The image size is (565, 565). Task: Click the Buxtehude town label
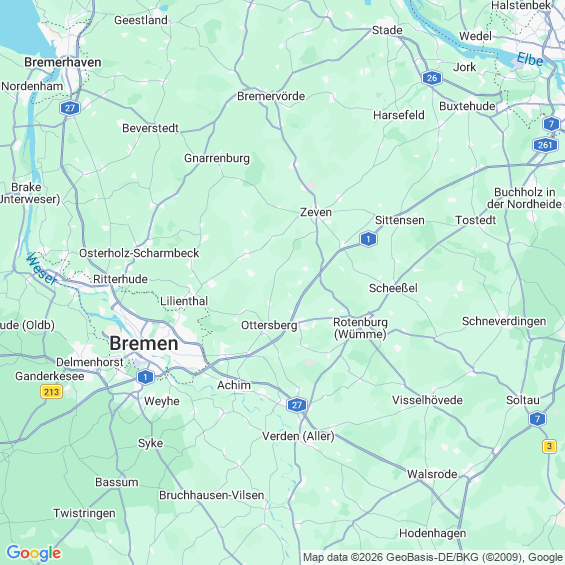(467, 106)
